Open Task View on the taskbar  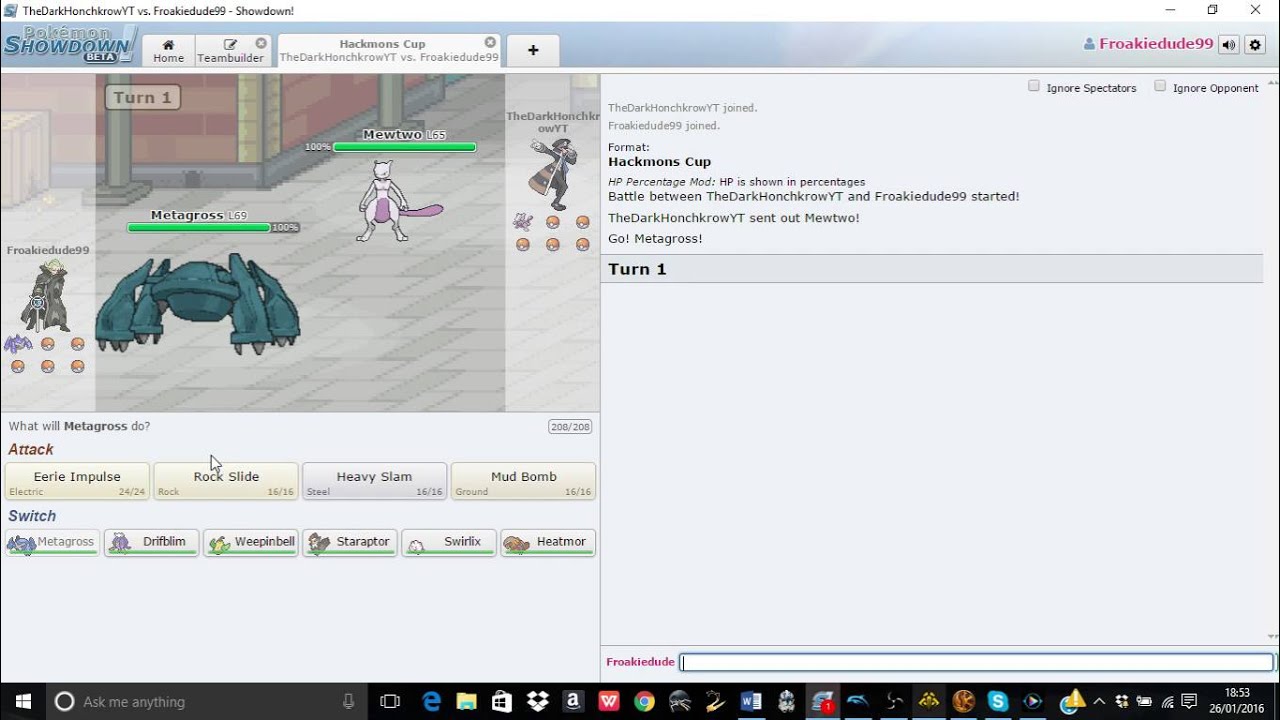click(x=390, y=702)
